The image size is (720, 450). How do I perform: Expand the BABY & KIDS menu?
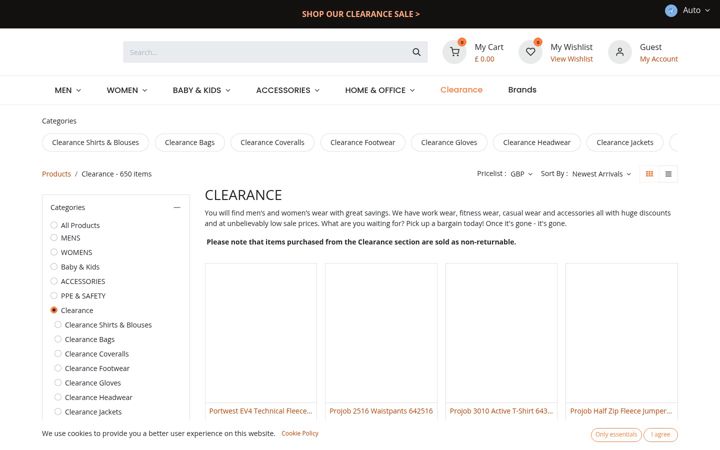[x=202, y=90]
